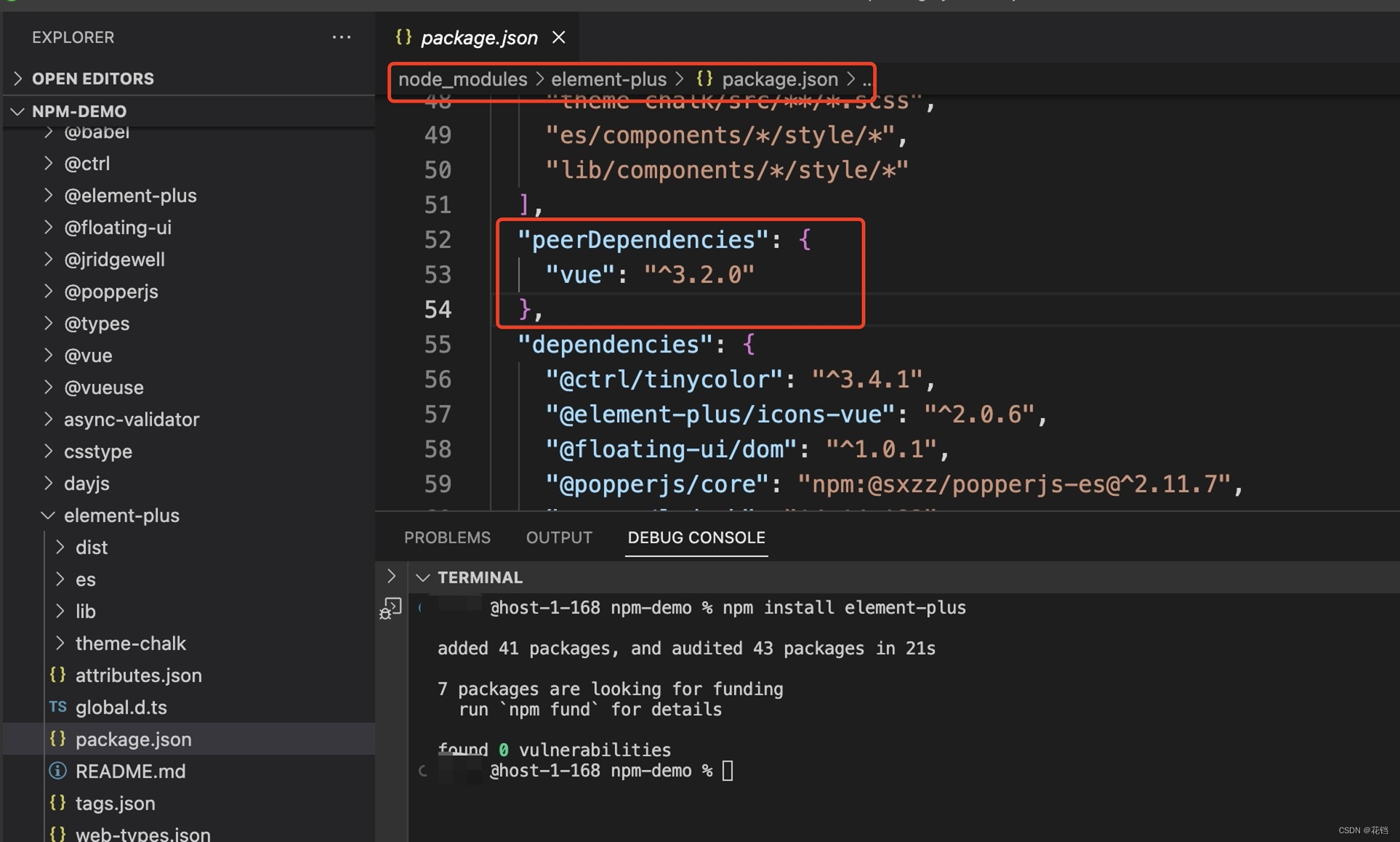Collapse the TERMINAL section chevron
This screenshot has width=1400, height=842.
[x=423, y=577]
